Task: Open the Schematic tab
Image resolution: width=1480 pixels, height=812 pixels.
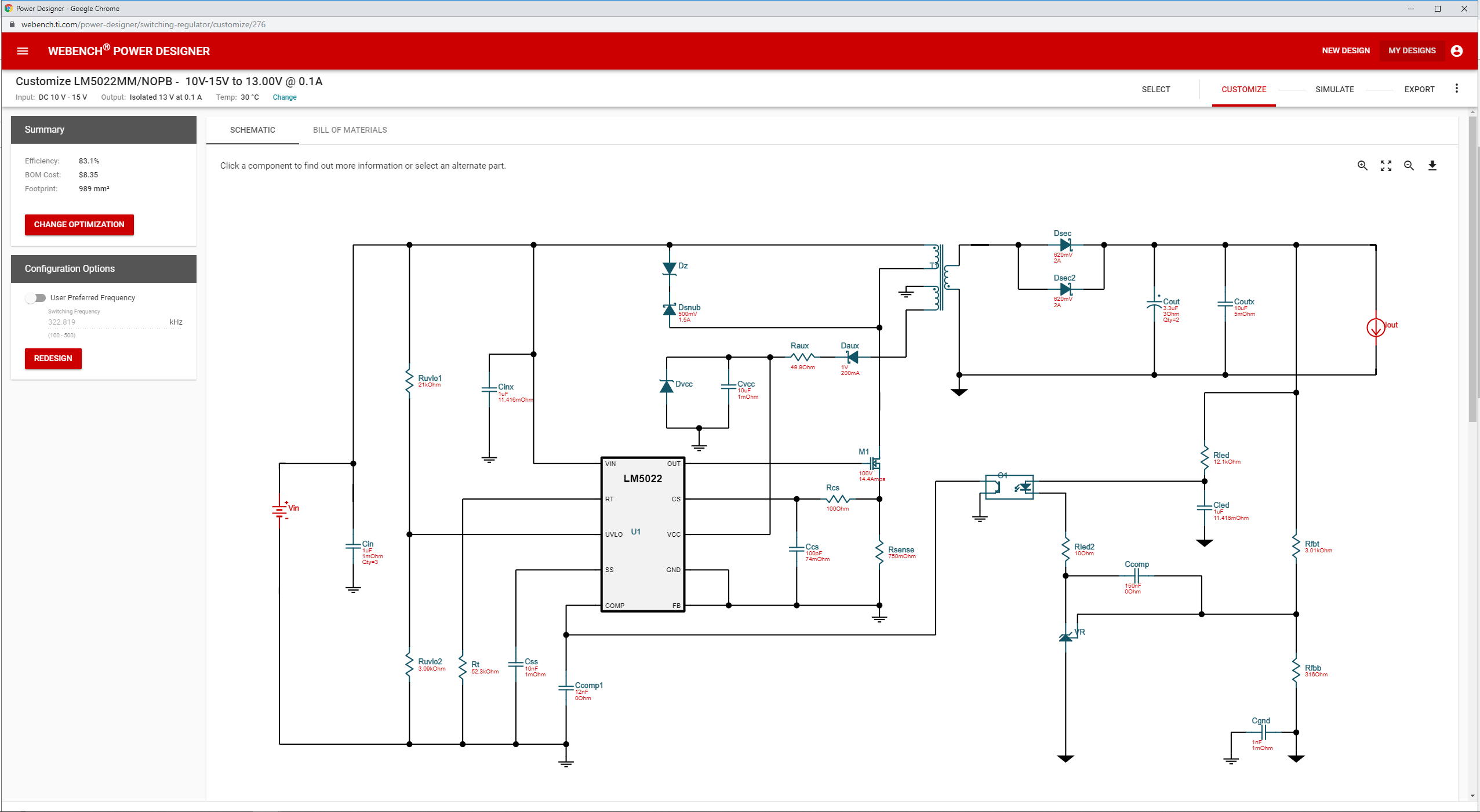Action: [x=252, y=130]
